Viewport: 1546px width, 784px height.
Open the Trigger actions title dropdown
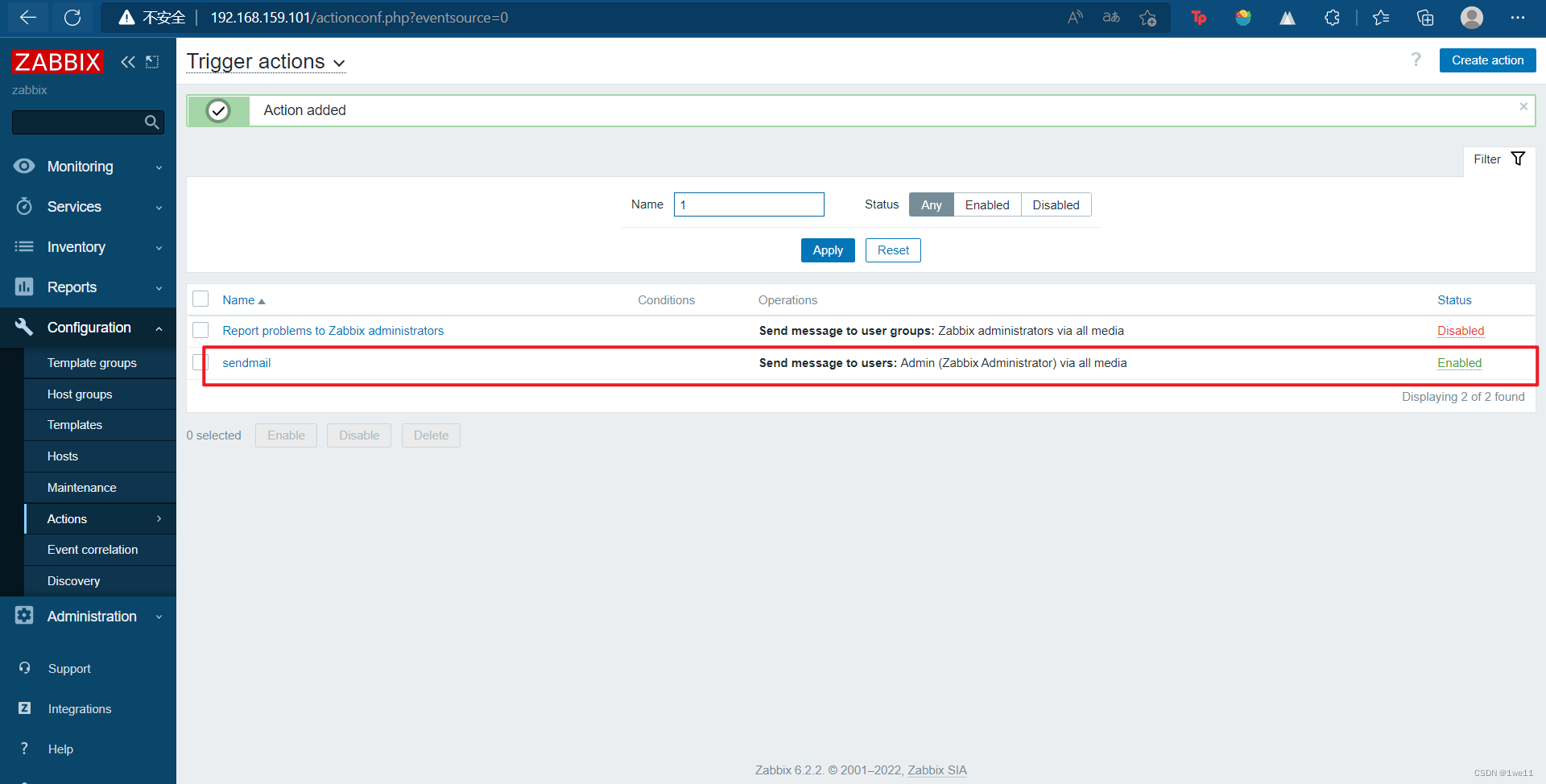coord(266,62)
